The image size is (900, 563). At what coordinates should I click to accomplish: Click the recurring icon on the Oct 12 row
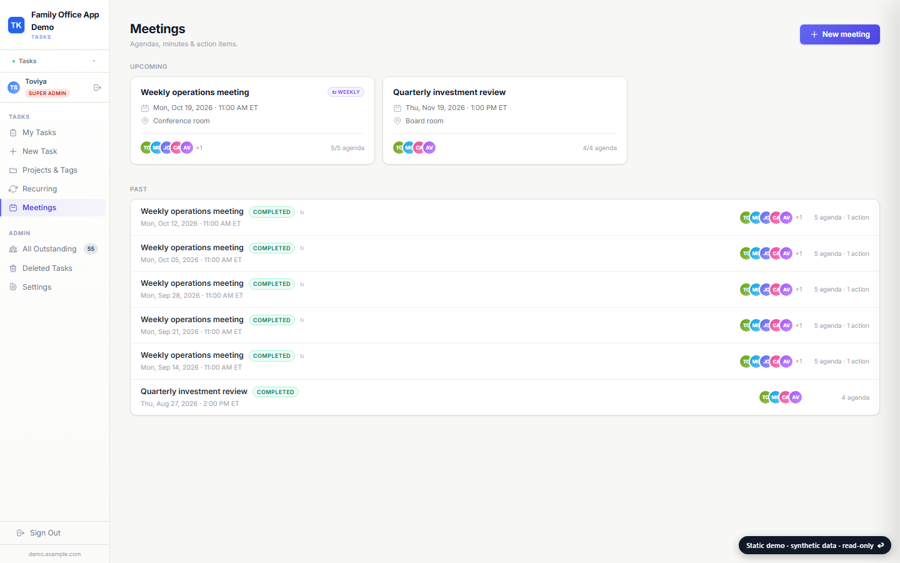pyautogui.click(x=302, y=212)
